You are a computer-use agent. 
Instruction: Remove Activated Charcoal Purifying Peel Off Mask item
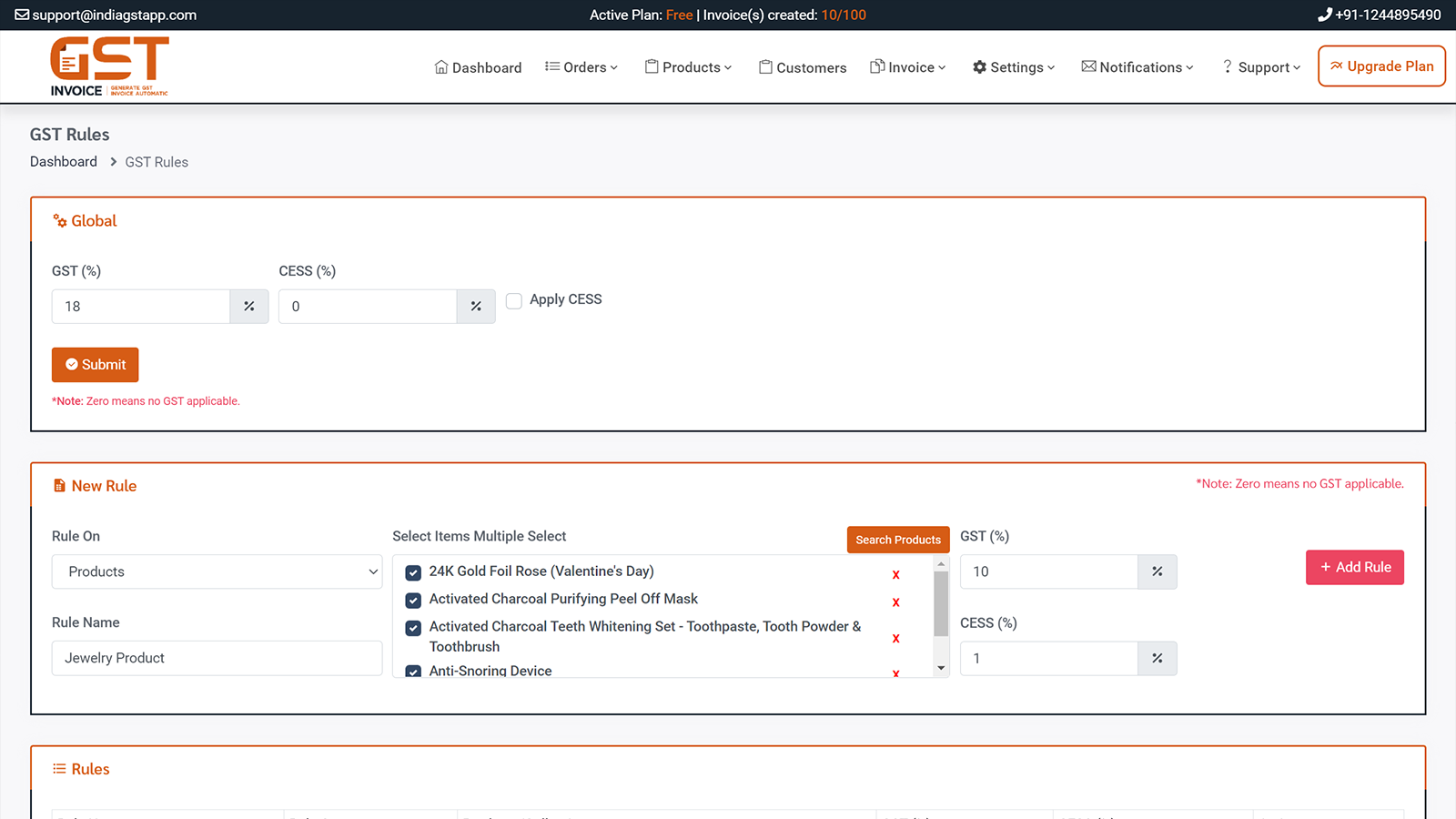click(x=895, y=602)
